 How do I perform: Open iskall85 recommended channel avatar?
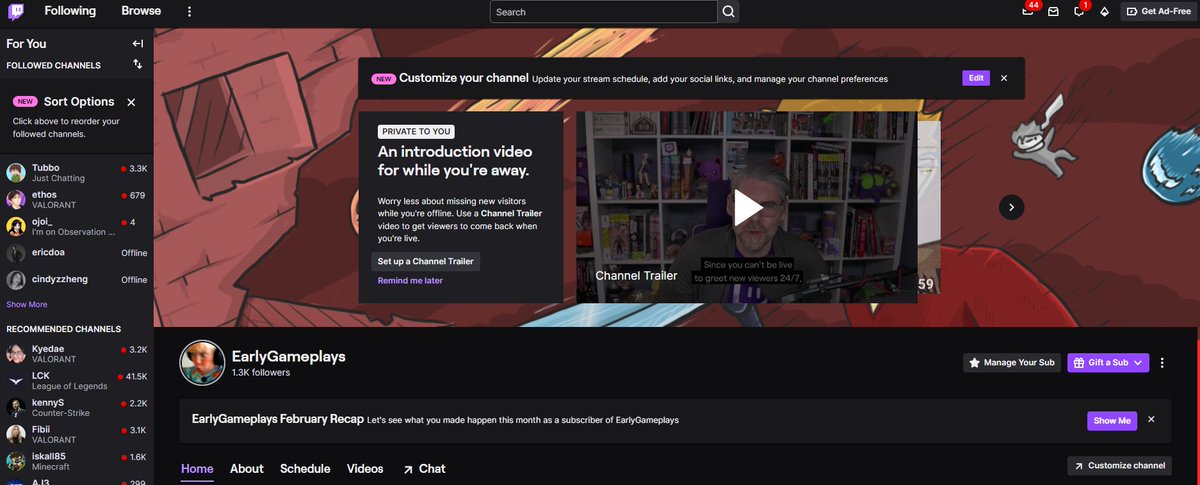tap(16, 461)
